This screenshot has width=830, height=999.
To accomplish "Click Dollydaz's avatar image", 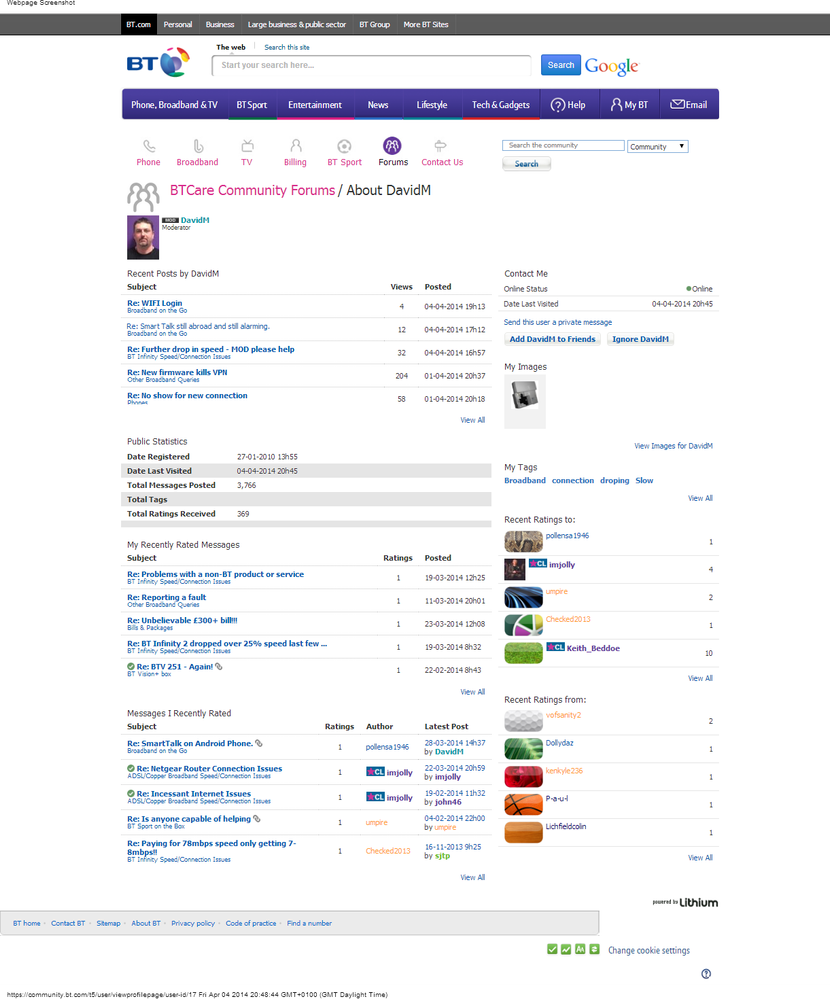I will 524,749.
